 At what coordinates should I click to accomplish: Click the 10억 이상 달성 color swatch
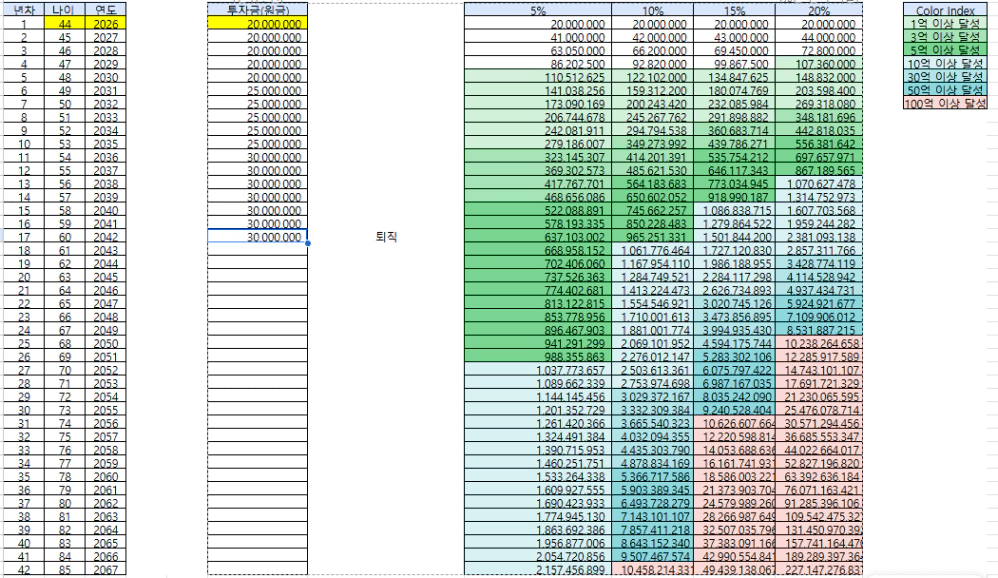(945, 64)
